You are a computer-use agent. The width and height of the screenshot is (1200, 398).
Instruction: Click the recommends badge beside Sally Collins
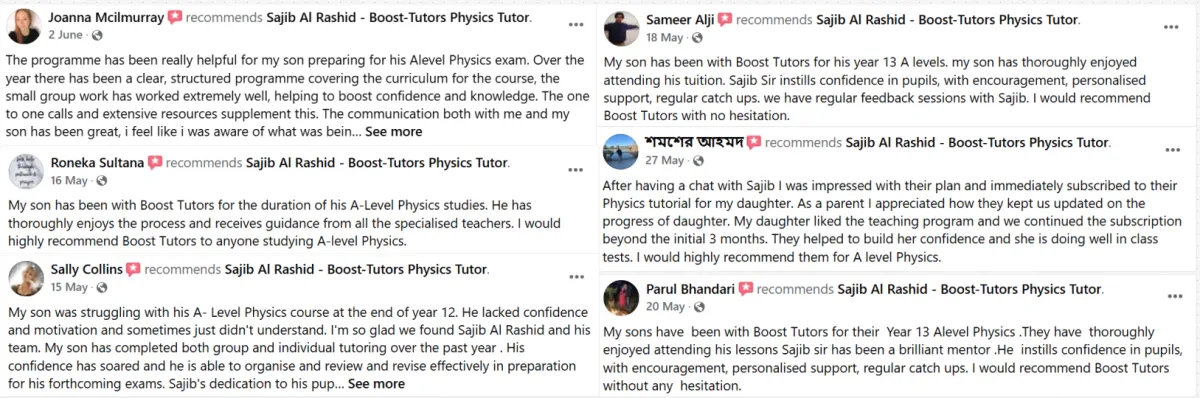click(x=132, y=270)
